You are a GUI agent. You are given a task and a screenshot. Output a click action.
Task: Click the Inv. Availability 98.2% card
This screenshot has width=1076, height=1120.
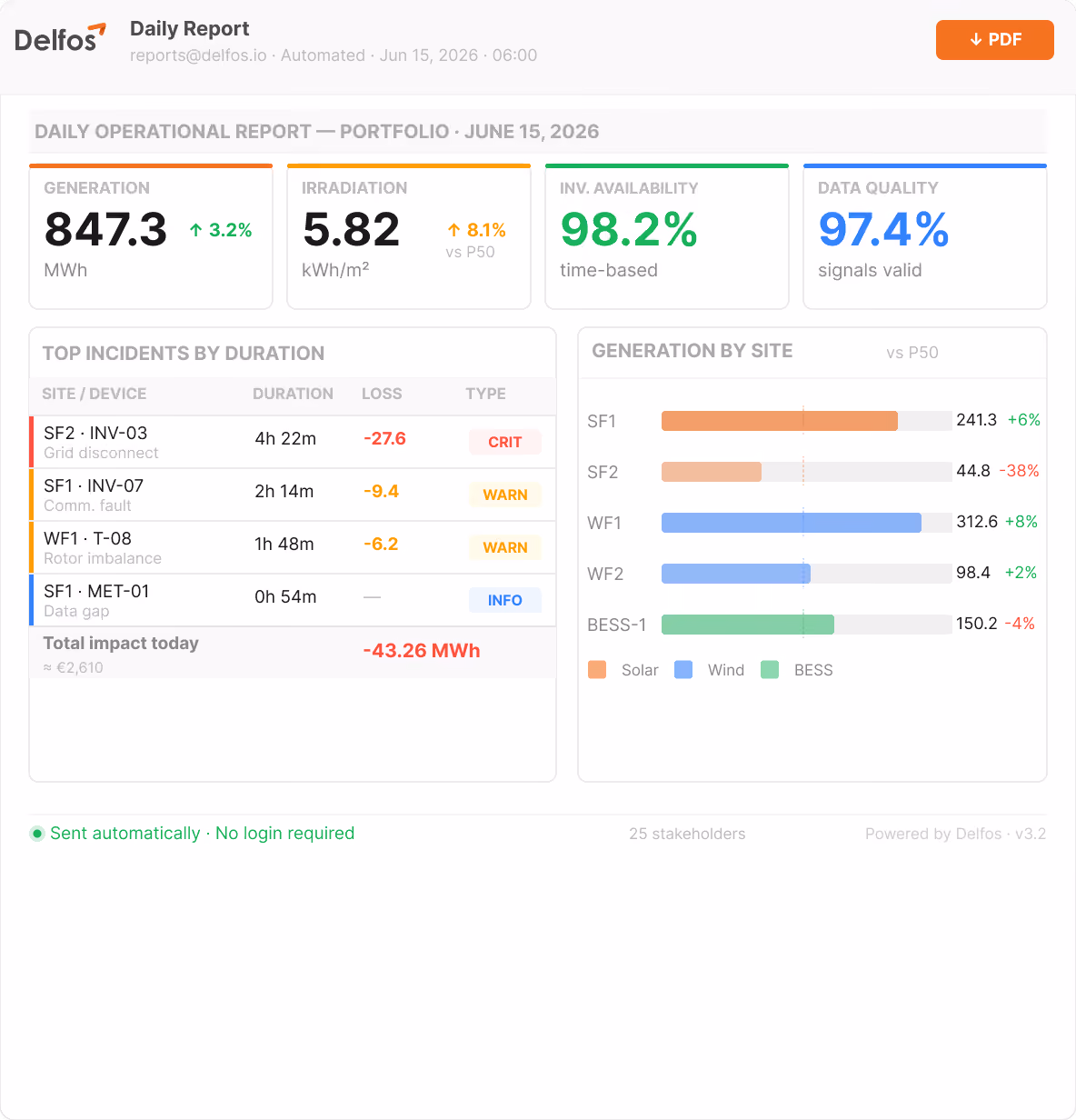tap(667, 236)
